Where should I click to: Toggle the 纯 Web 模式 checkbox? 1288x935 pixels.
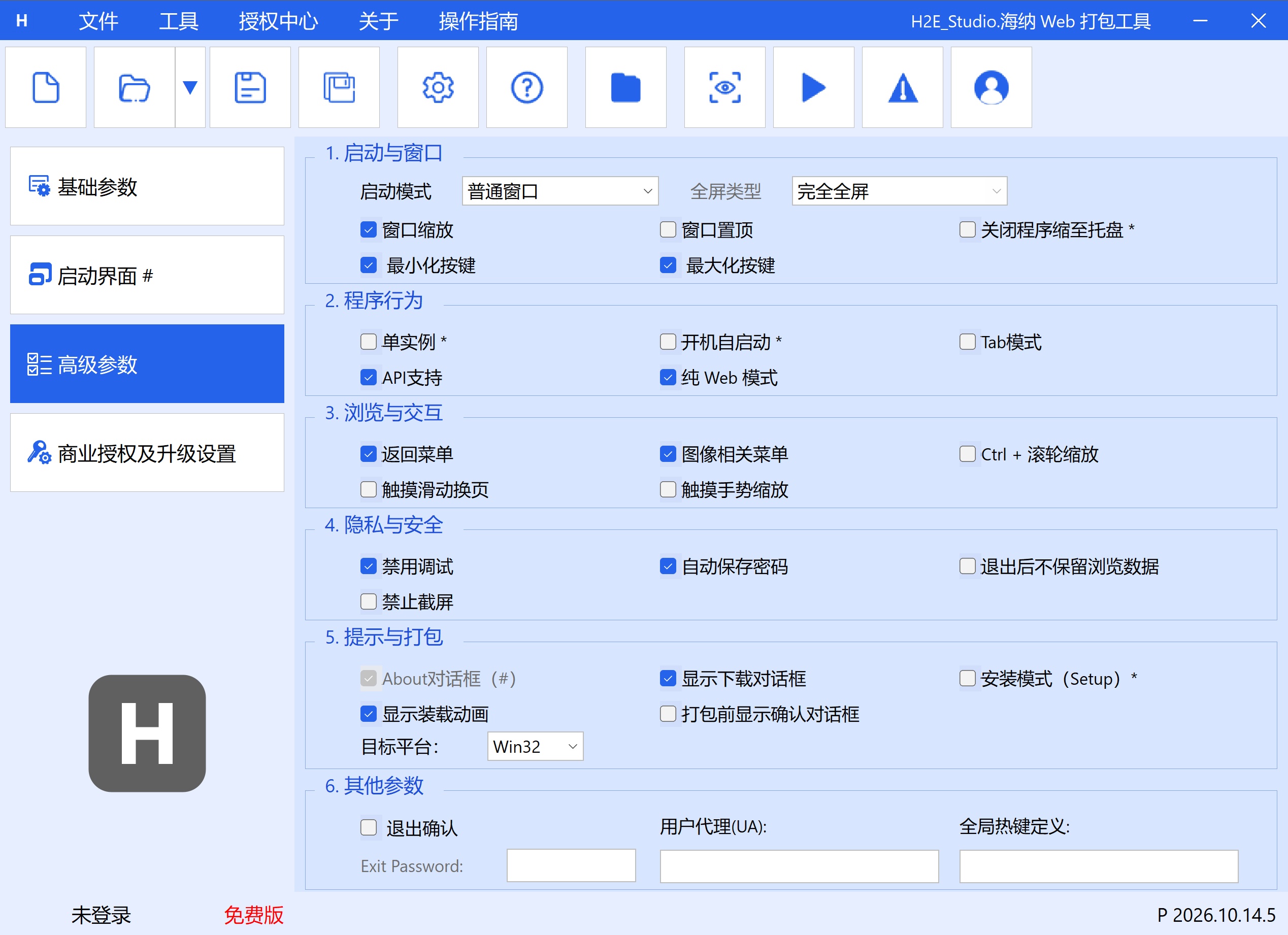coord(668,377)
